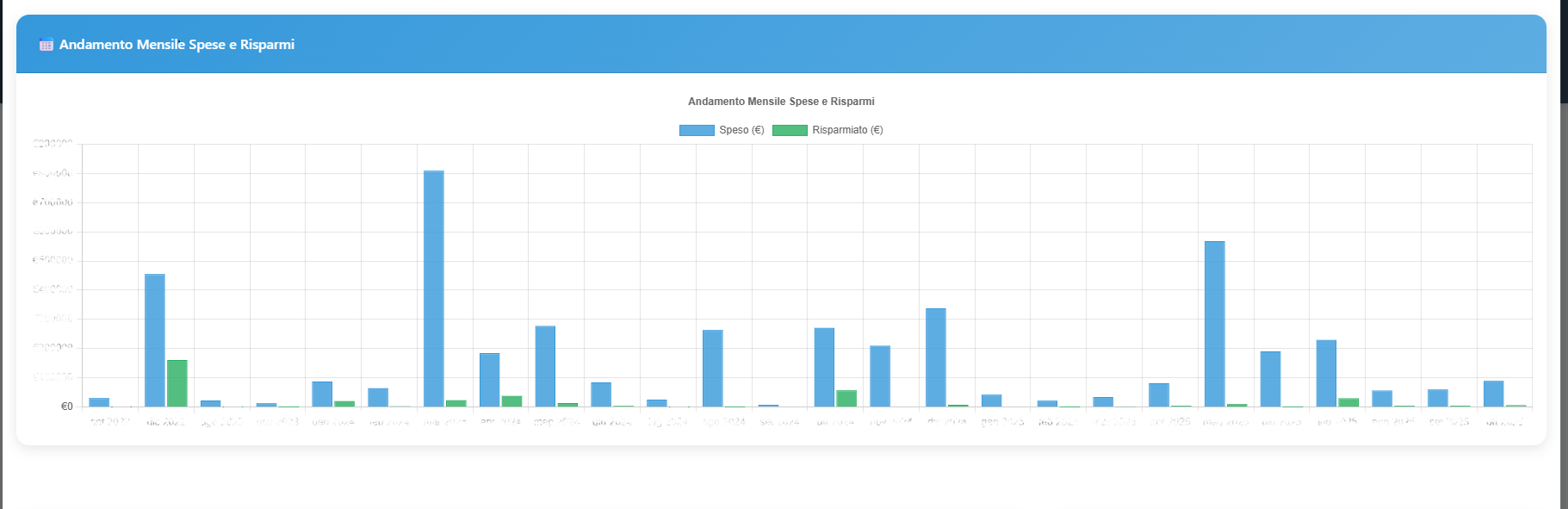Click the blue Speso legend color box

[x=697, y=130]
